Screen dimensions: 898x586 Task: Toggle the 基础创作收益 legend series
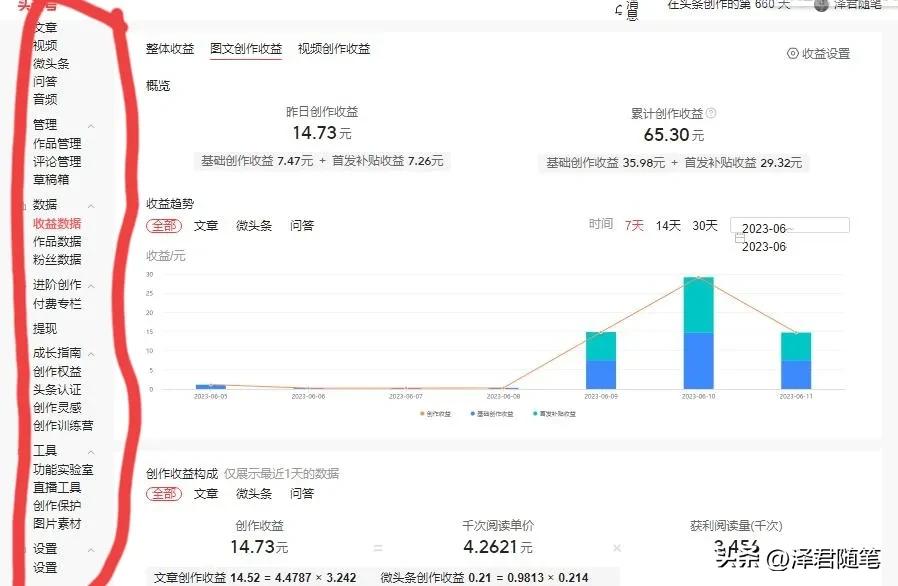tap(494, 413)
